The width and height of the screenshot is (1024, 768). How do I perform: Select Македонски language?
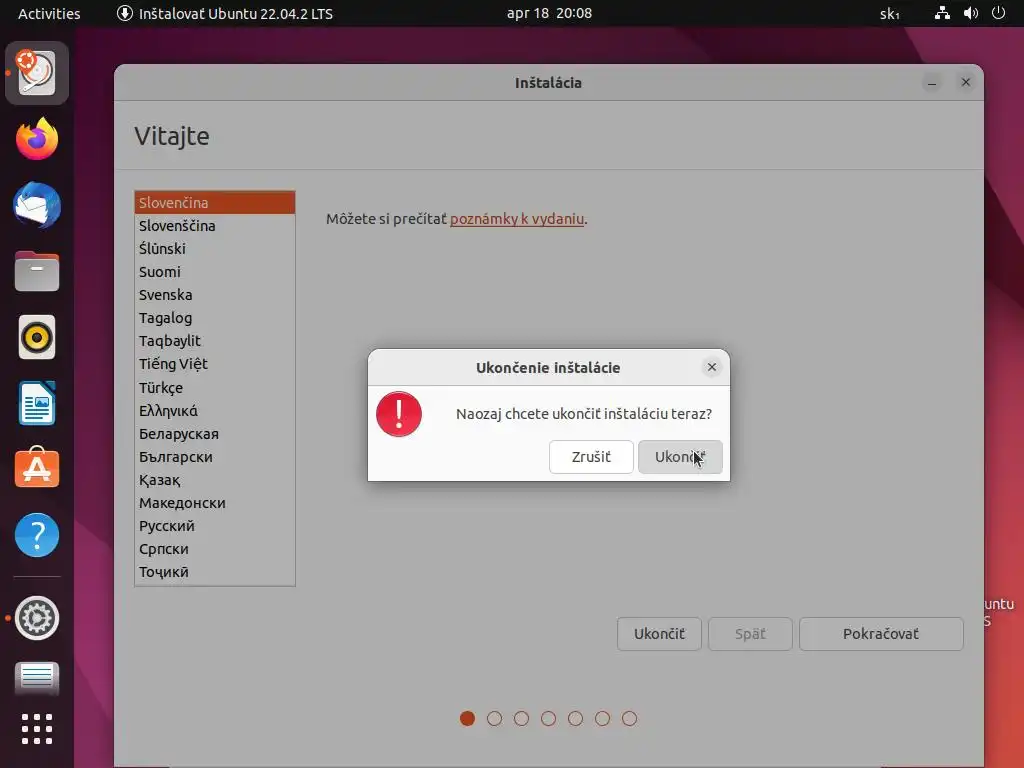[x=215, y=503]
